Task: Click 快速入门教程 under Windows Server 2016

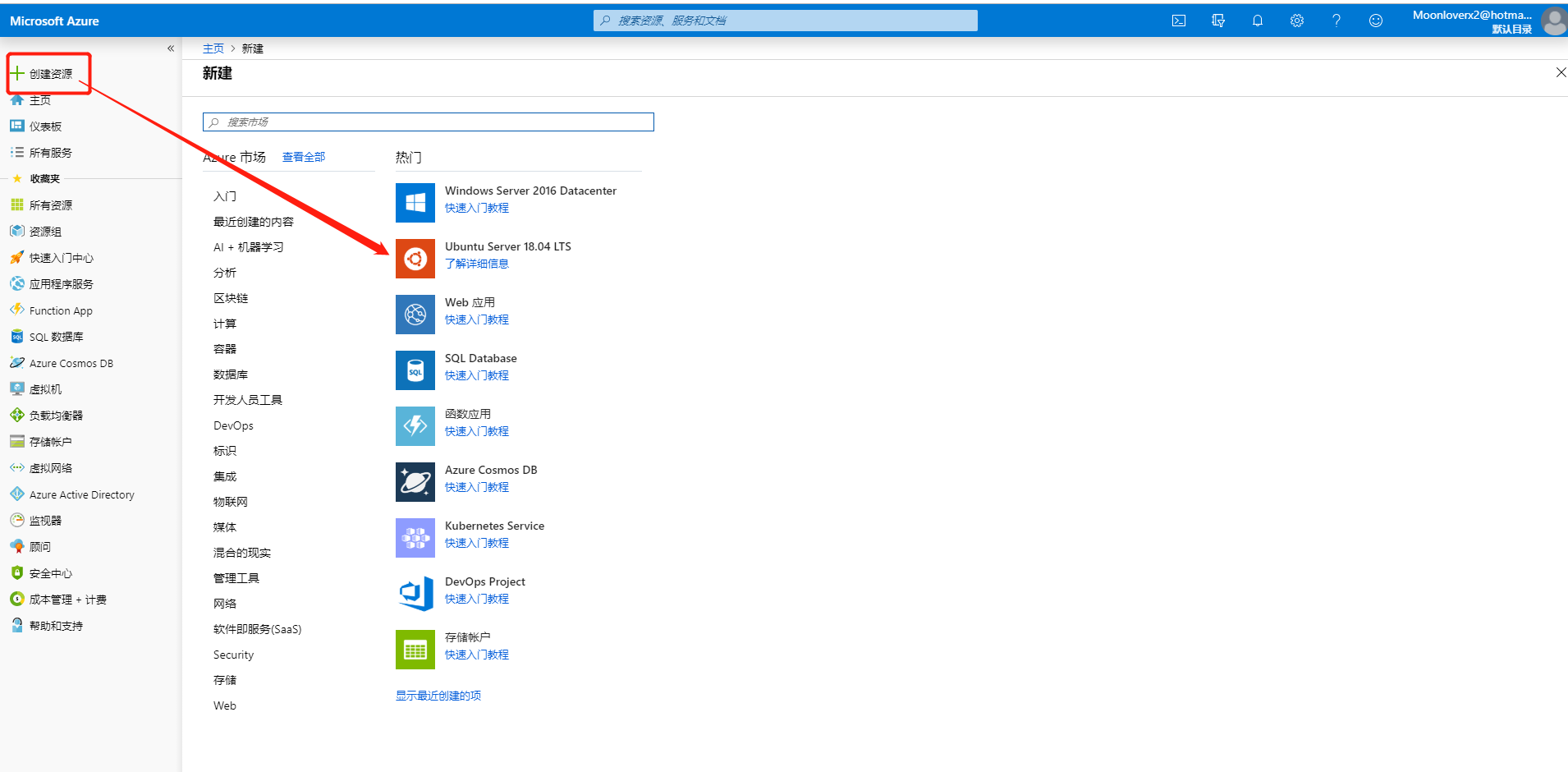Action: tap(477, 208)
